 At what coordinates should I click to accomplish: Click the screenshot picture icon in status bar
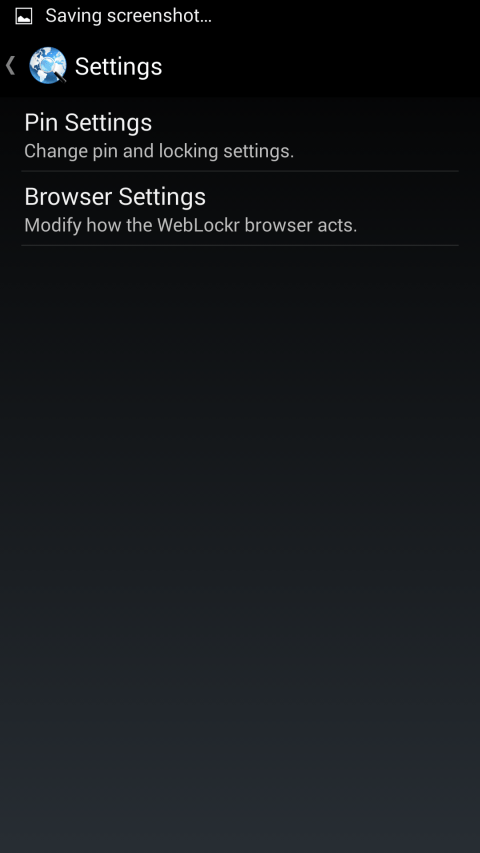pos(23,16)
